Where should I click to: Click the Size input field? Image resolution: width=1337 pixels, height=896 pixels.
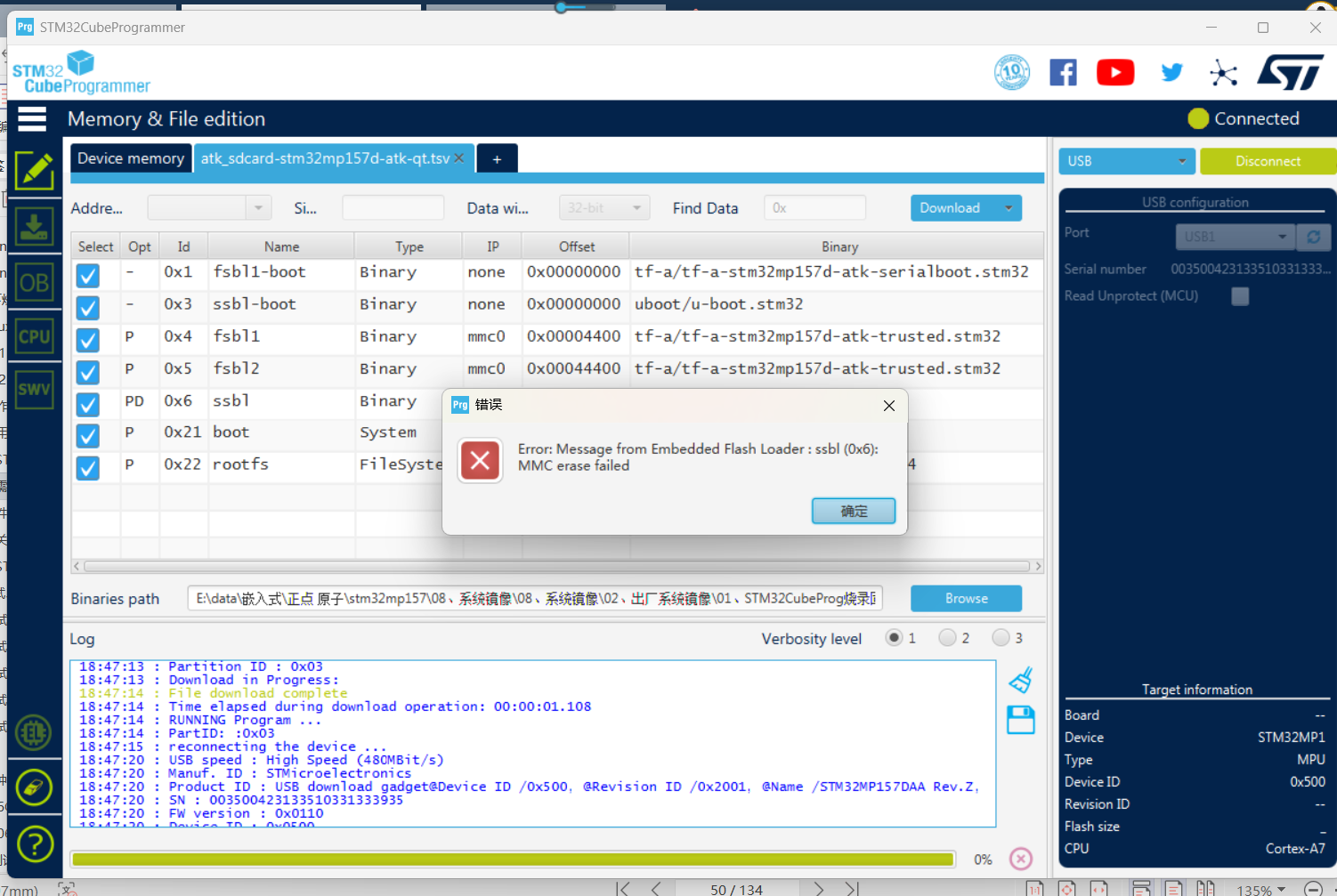pyautogui.click(x=393, y=208)
